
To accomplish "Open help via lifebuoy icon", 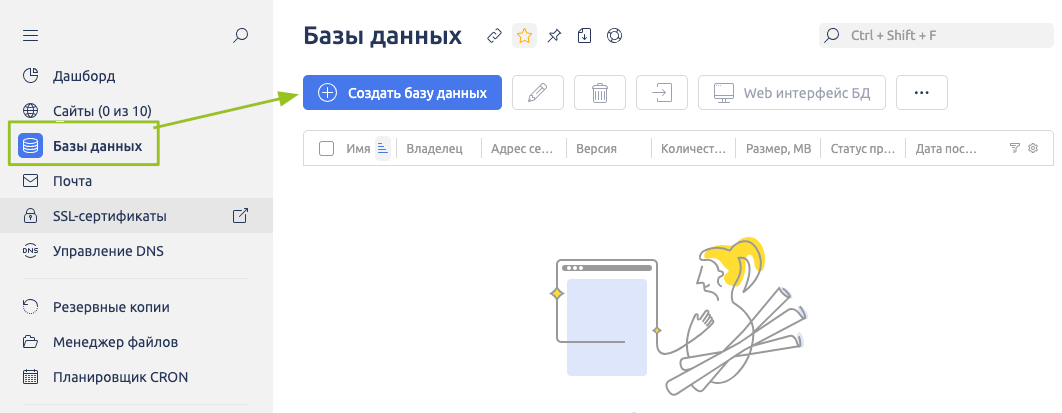I will tap(614, 36).
